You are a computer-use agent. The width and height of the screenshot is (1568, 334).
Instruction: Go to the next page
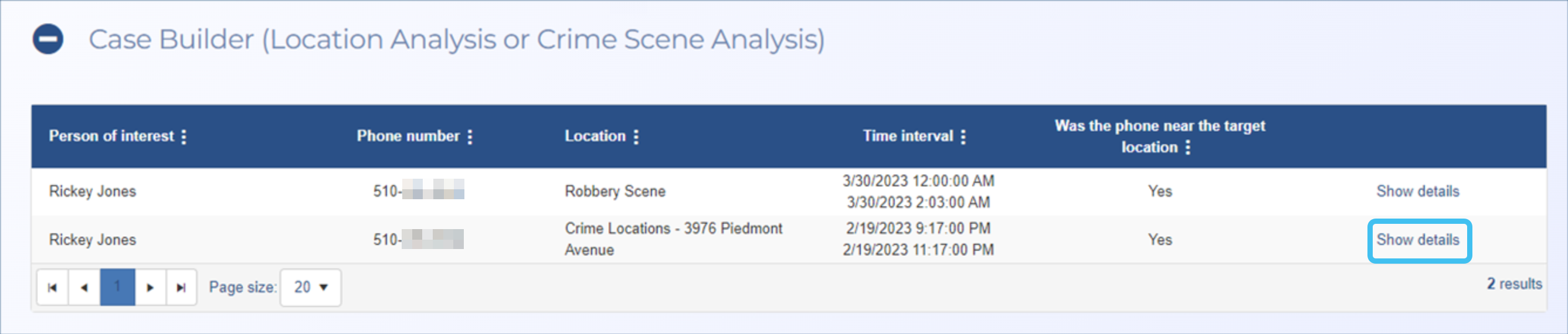coord(150,287)
